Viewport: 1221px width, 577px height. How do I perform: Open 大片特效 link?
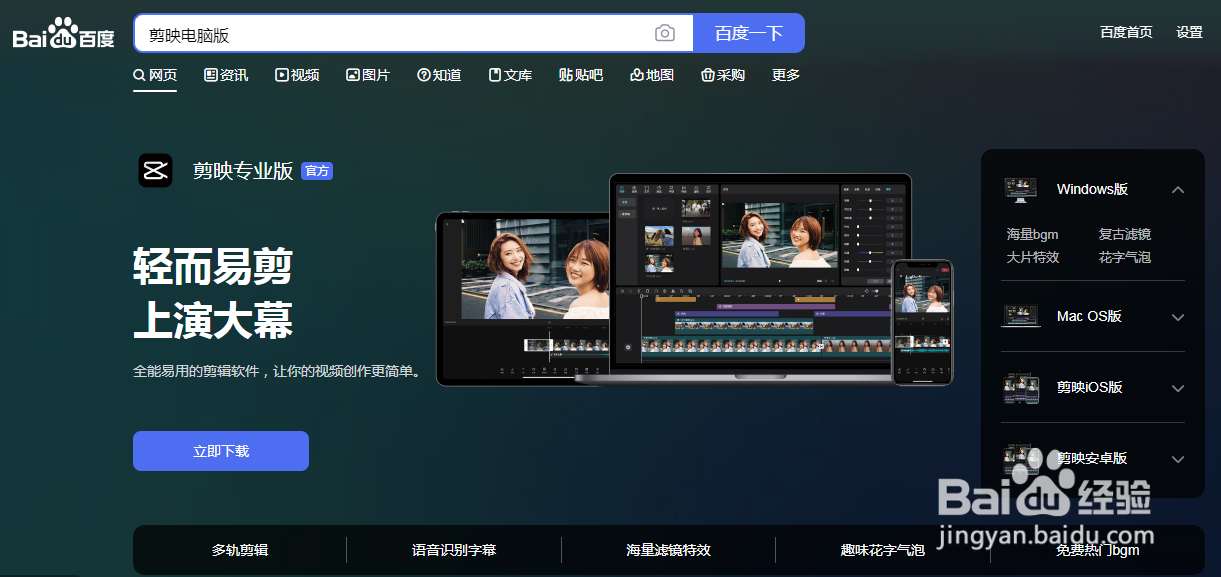click(1033, 257)
